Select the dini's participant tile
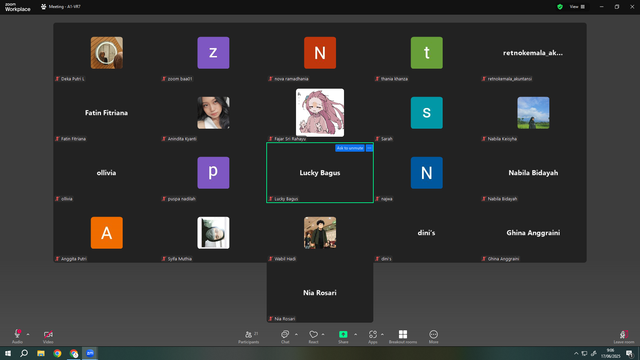 point(427,233)
